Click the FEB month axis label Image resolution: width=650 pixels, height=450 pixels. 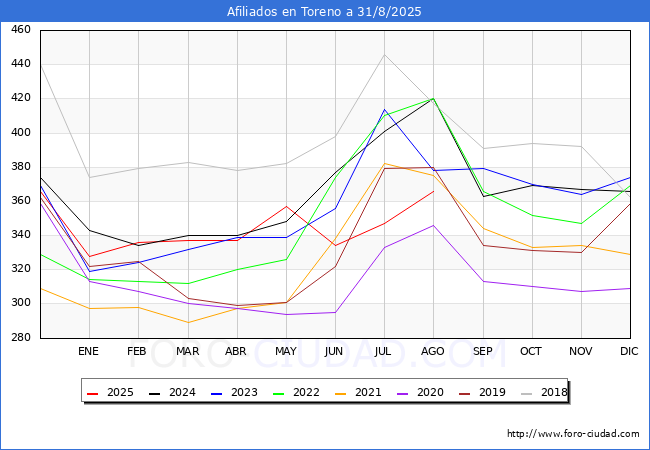pos(137,351)
